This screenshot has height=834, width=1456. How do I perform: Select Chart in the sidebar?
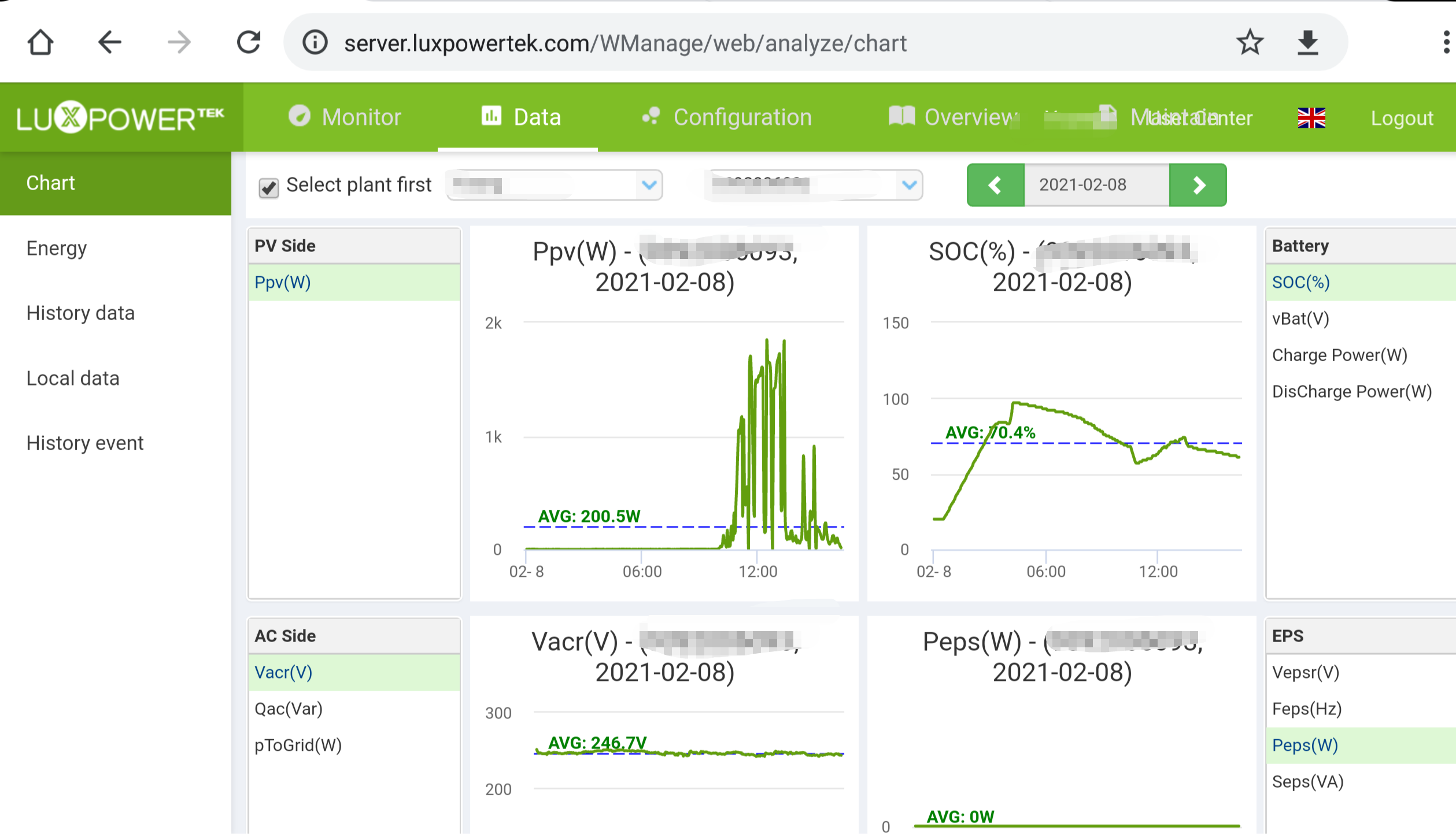(116, 183)
